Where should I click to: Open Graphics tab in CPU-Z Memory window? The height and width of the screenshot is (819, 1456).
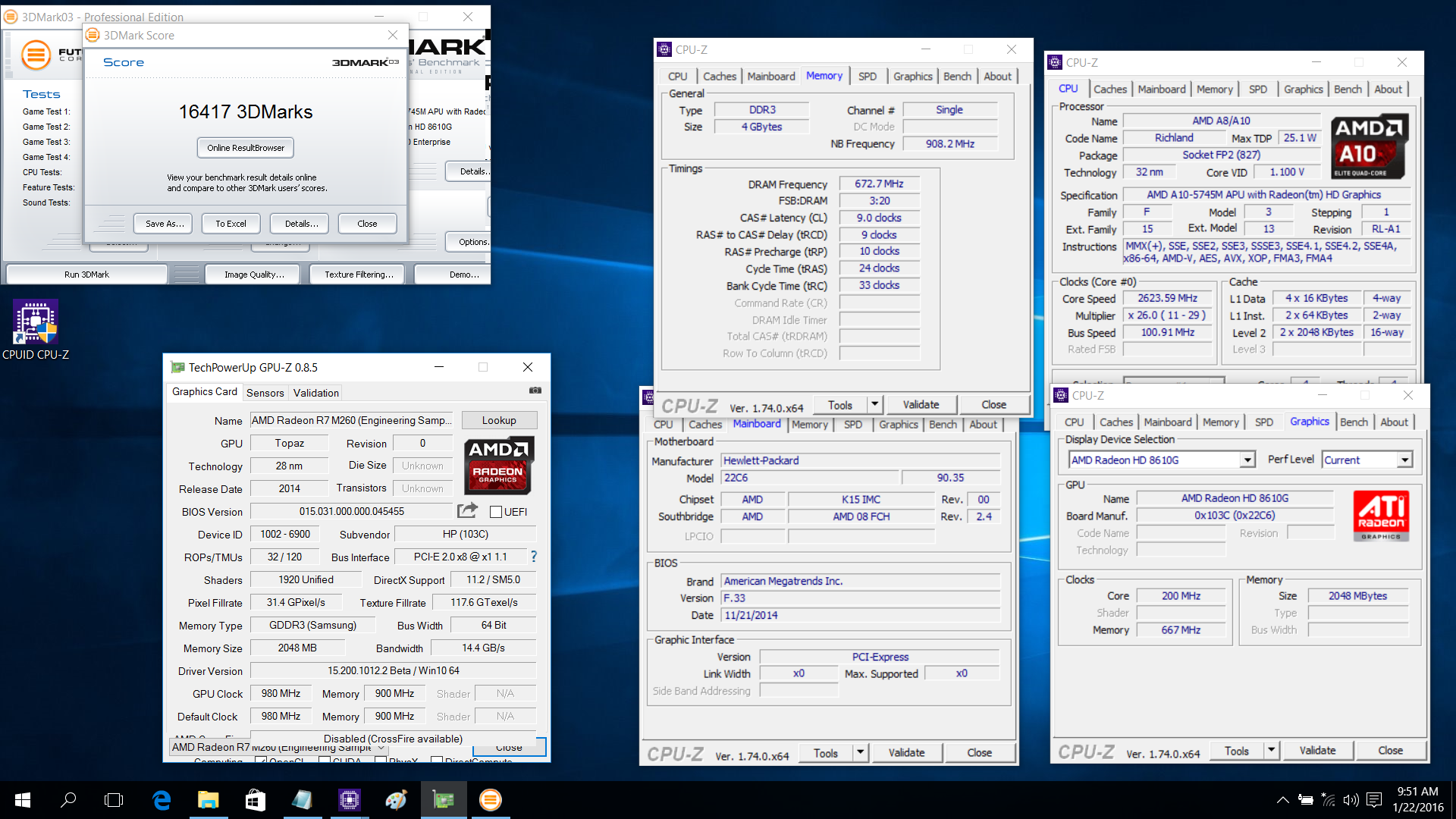pyautogui.click(x=912, y=76)
